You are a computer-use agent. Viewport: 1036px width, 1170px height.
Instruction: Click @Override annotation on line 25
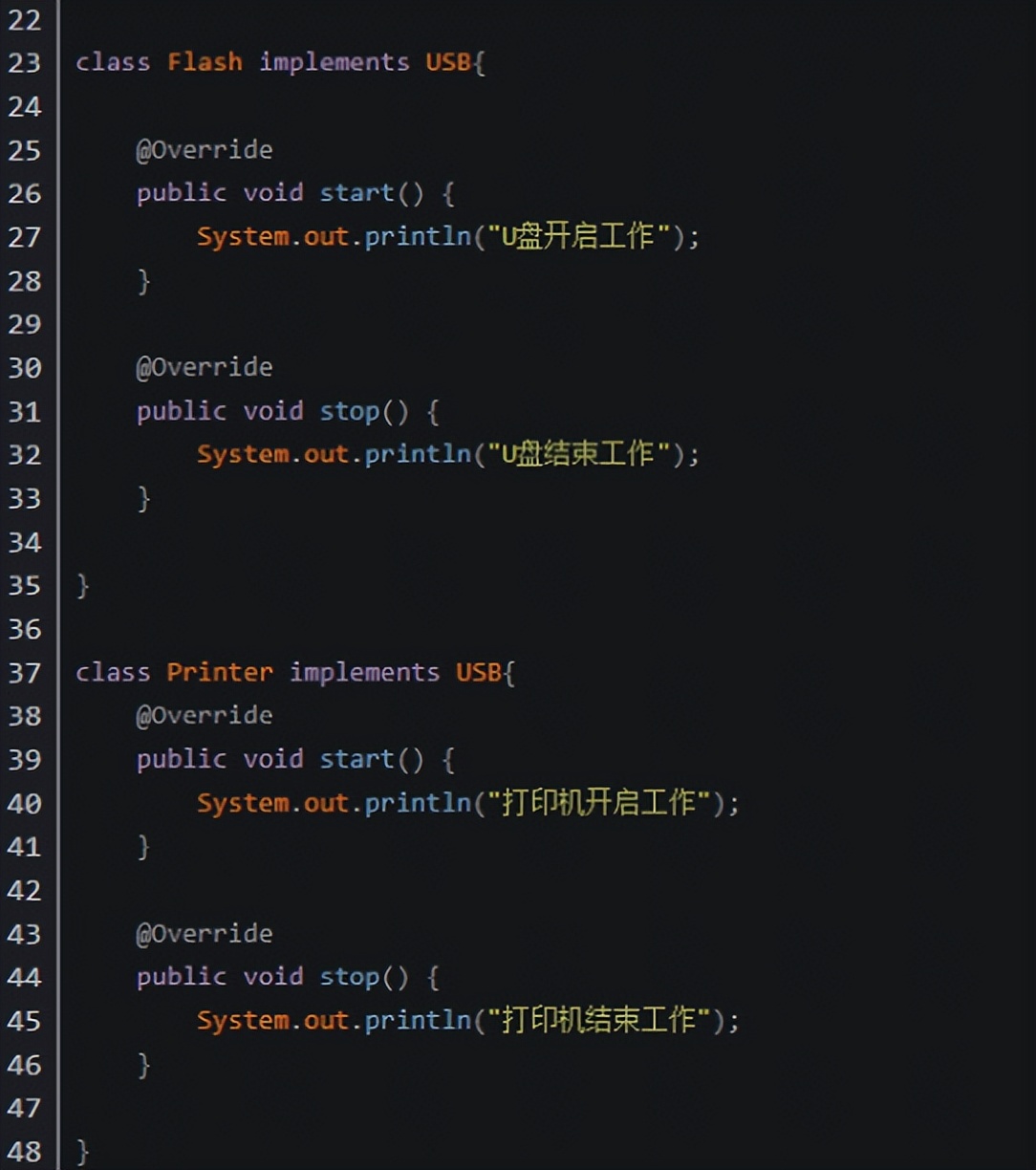click(205, 150)
